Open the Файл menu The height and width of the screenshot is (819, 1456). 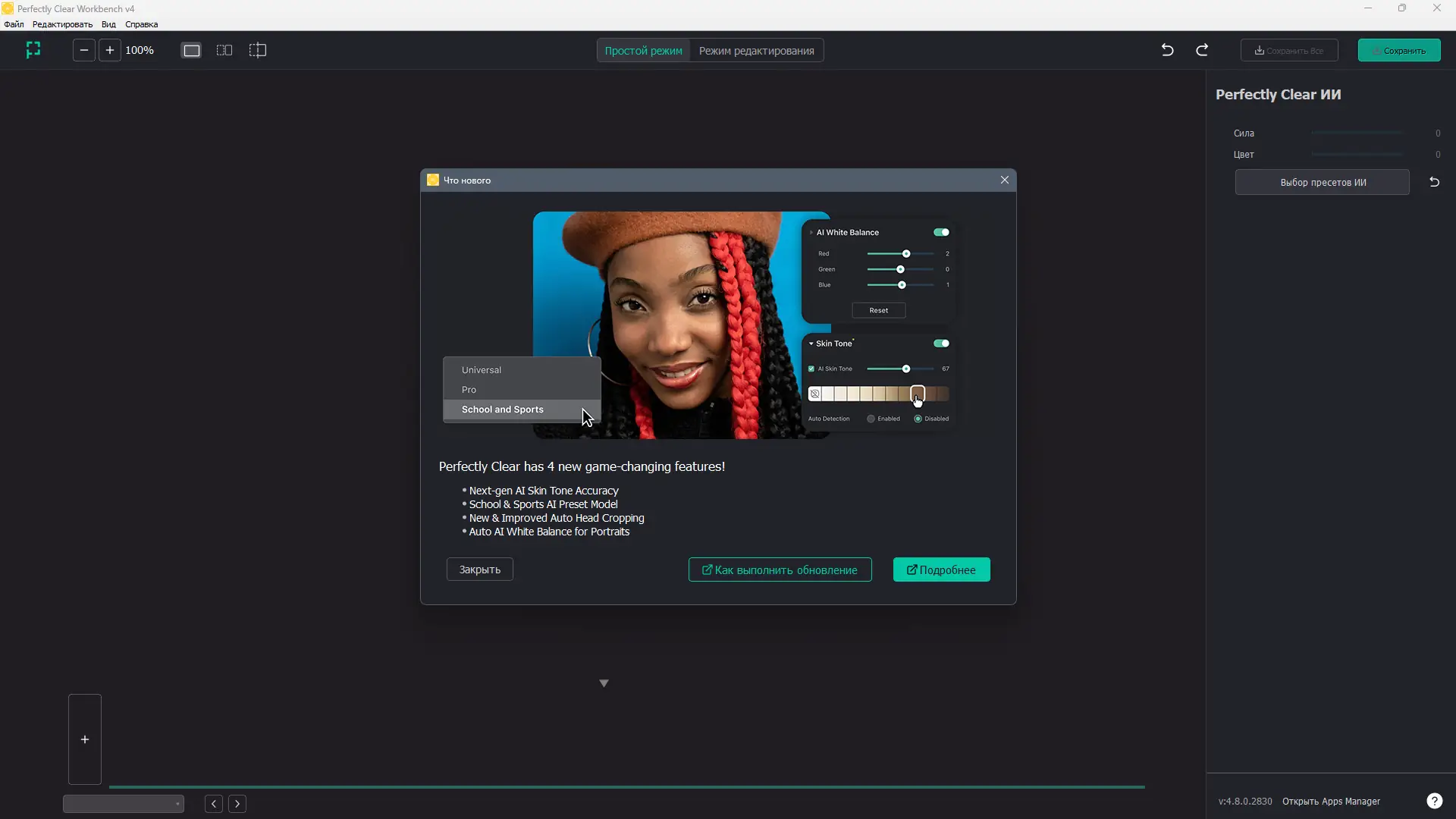pyautogui.click(x=14, y=24)
